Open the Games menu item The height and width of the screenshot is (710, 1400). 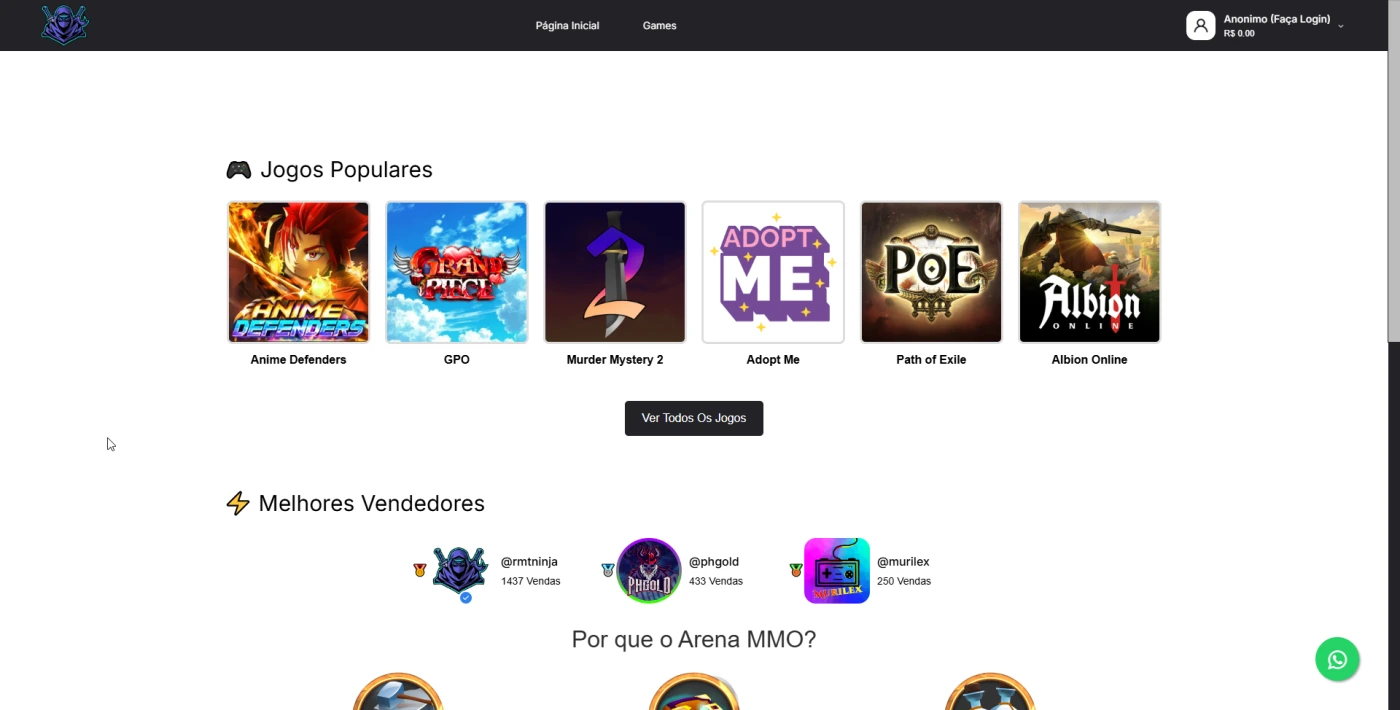[659, 26]
